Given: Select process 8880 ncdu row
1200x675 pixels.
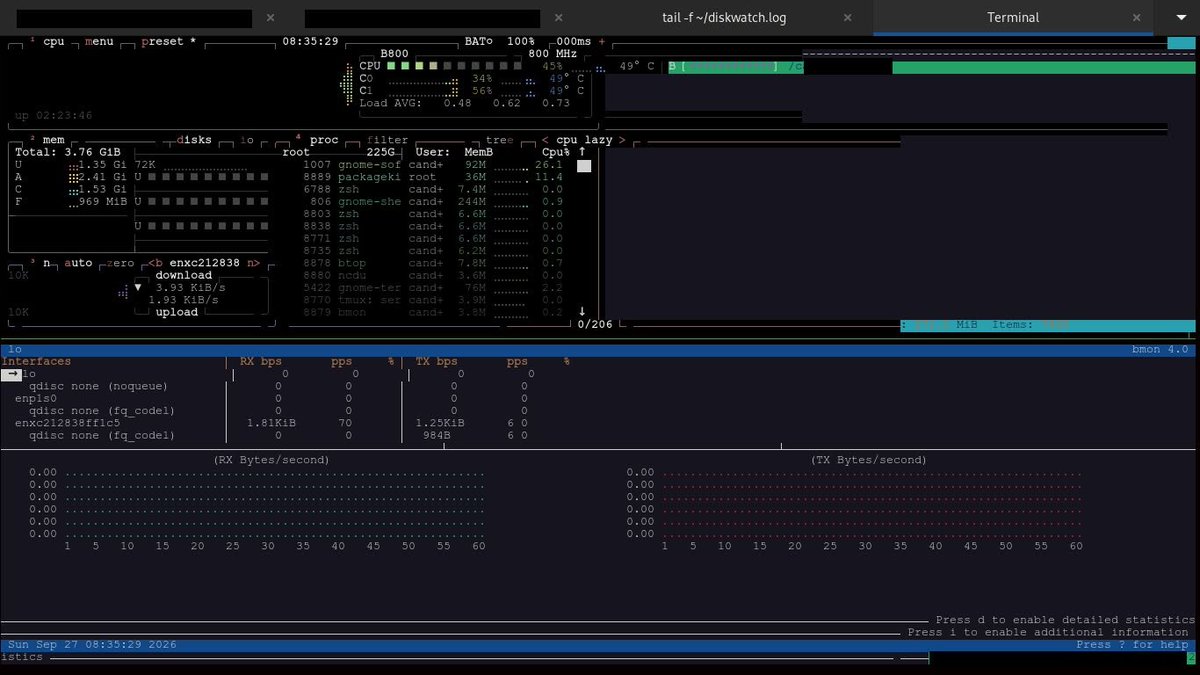Looking at the screenshot, I should pyautogui.click(x=433, y=275).
